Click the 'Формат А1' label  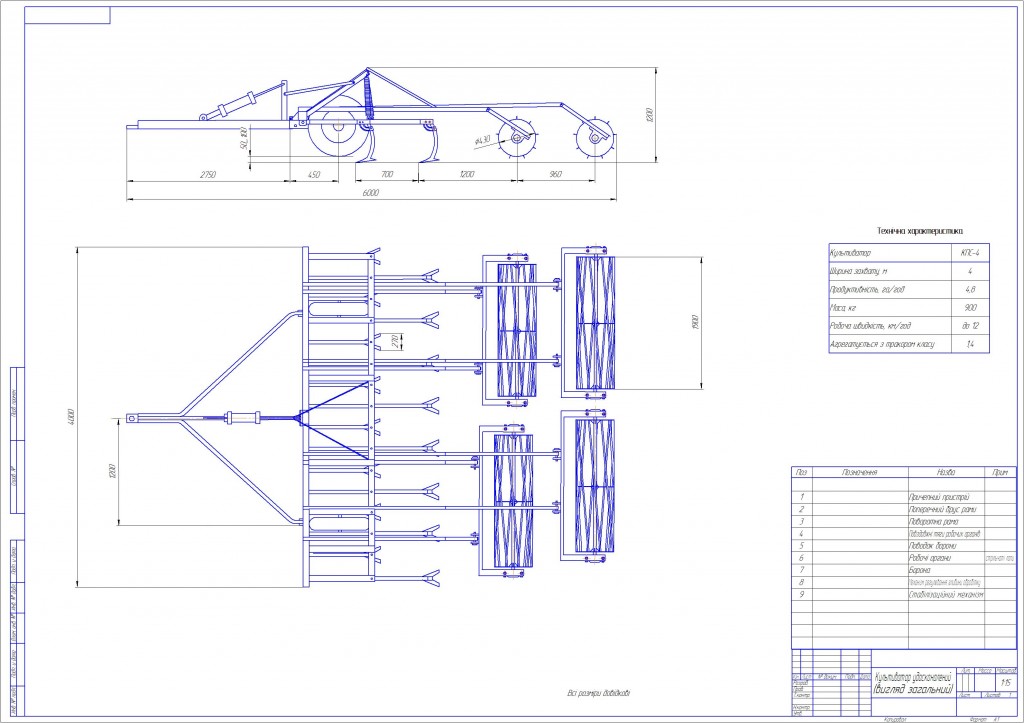click(986, 719)
